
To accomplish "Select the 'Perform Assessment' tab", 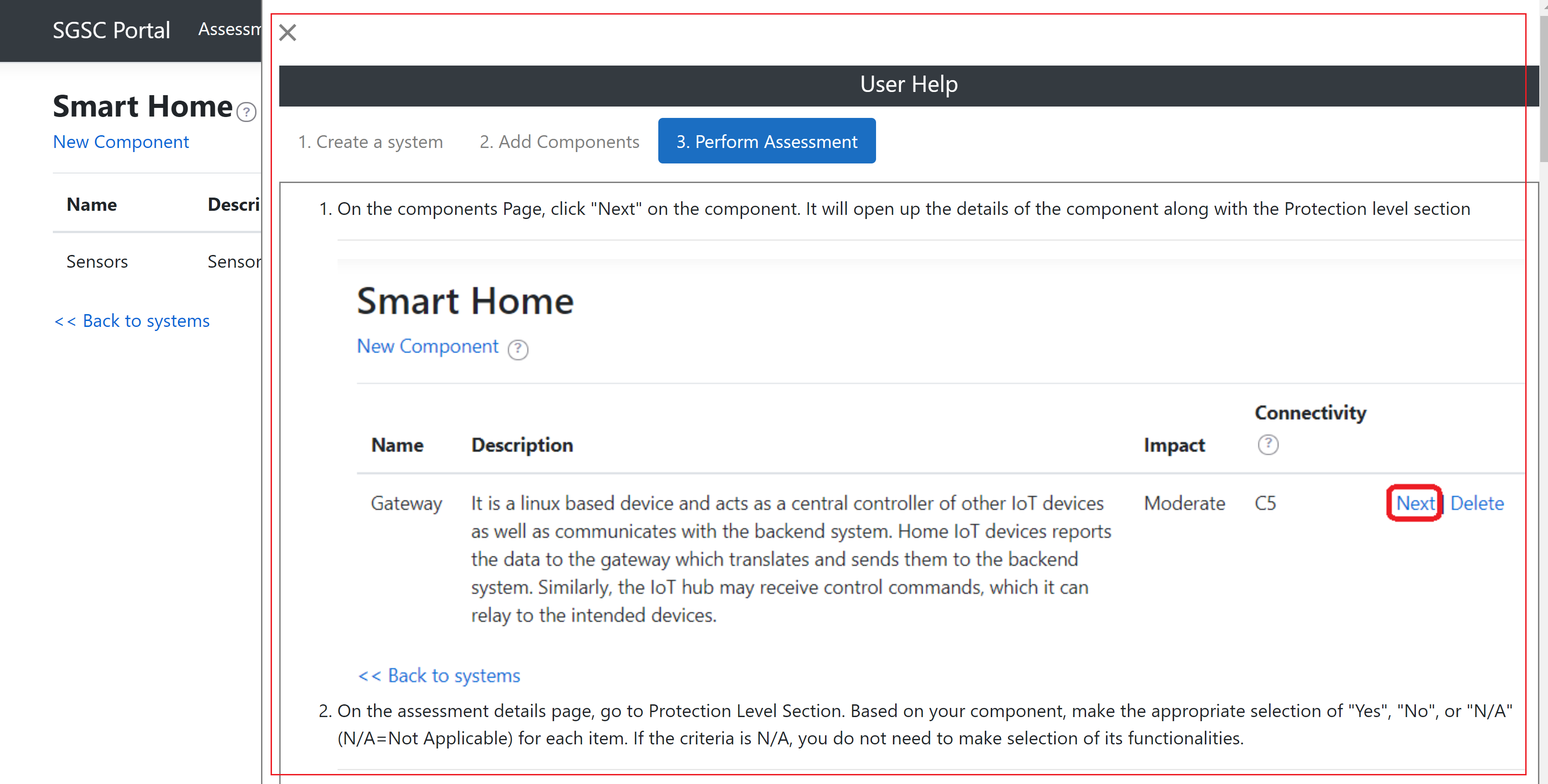I will tap(766, 142).
